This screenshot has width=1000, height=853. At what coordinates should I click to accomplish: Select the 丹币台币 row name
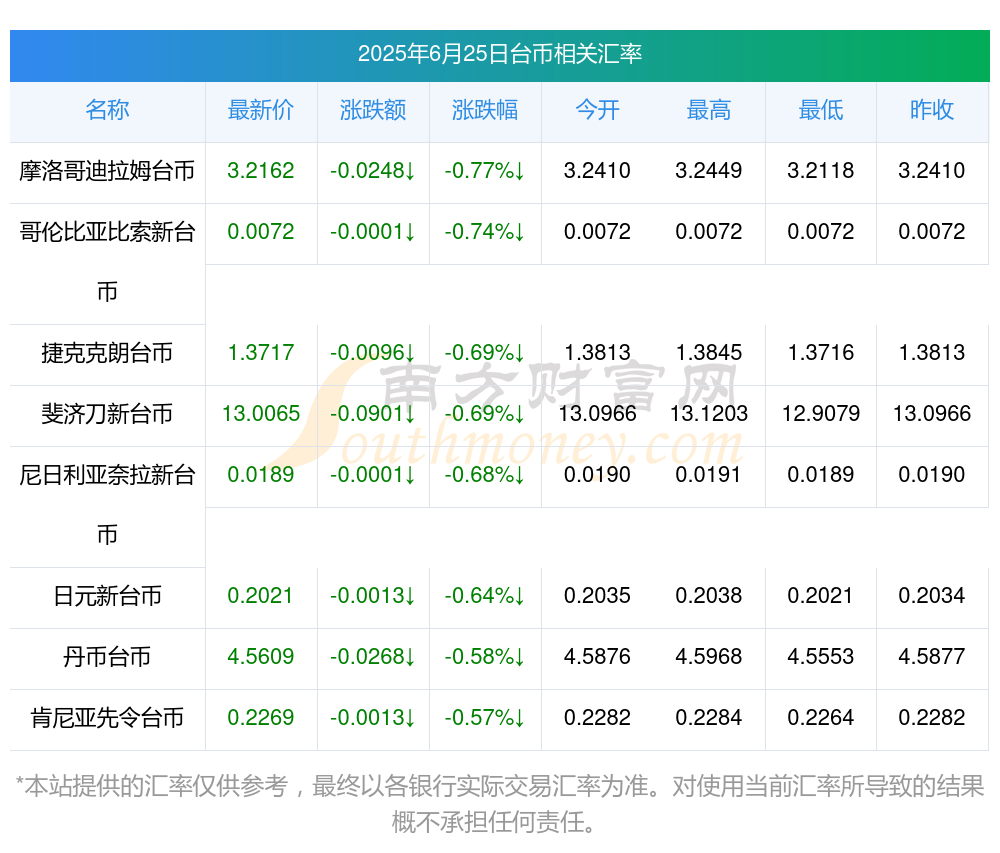click(x=107, y=657)
